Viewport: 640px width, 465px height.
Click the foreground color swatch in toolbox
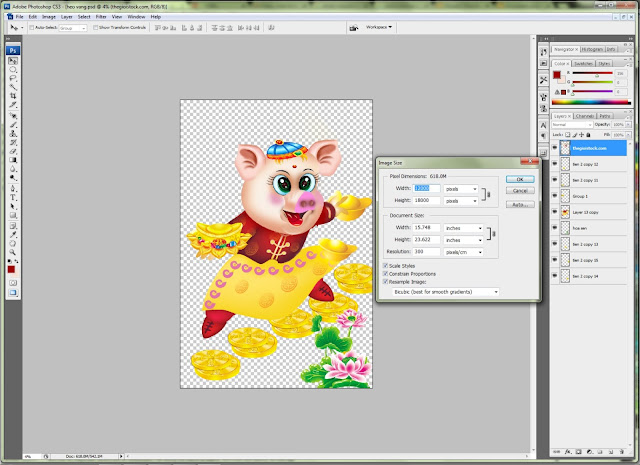(11, 269)
